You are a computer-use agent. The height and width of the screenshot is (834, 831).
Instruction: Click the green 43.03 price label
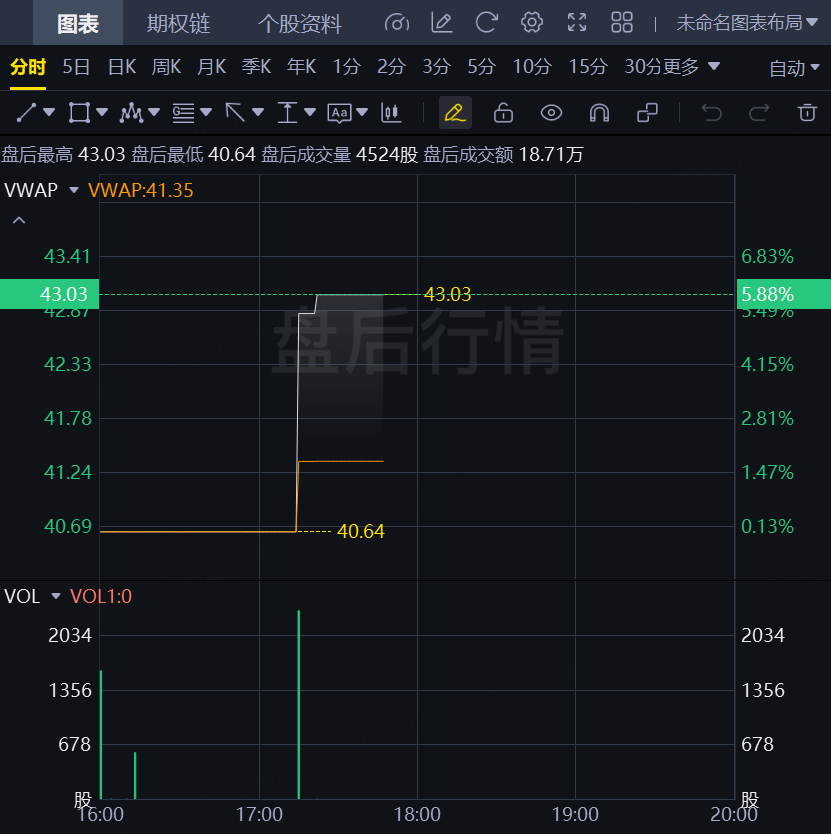[49, 294]
